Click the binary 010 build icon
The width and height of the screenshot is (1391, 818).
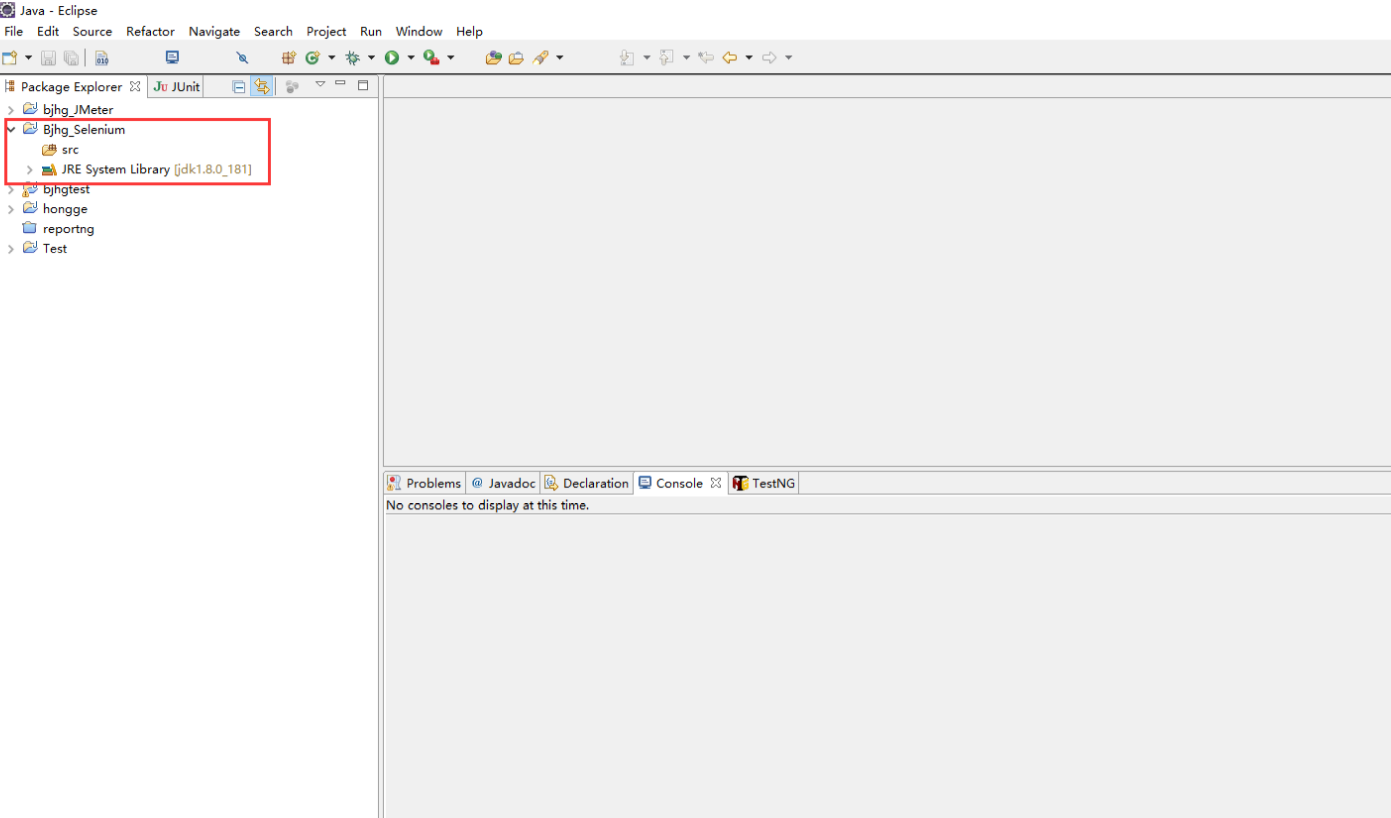[102, 58]
